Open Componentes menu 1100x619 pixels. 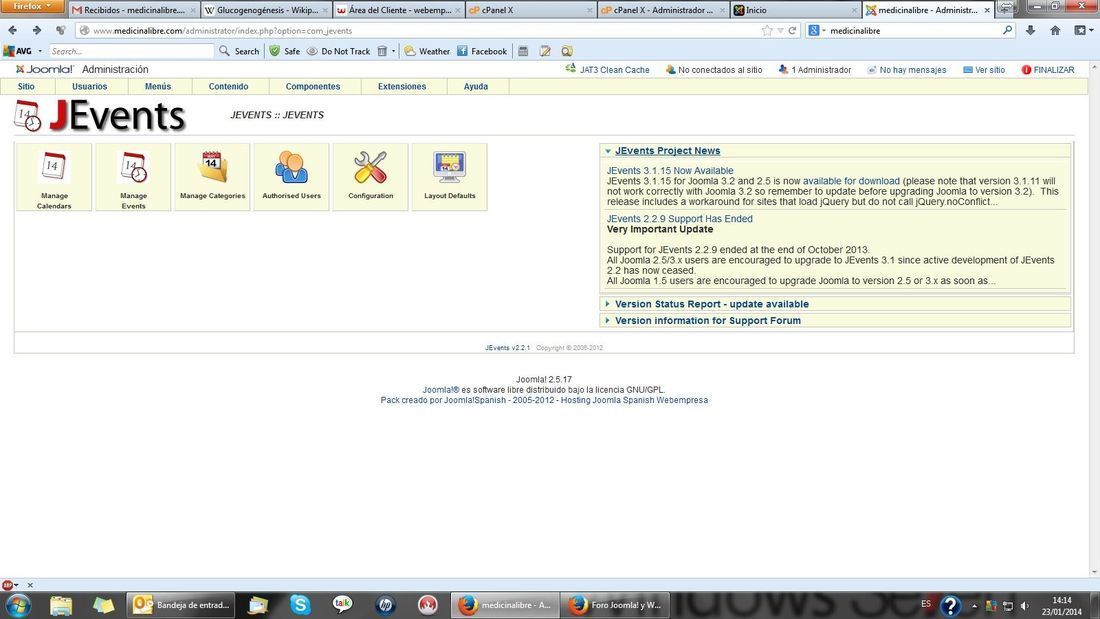[x=313, y=86]
